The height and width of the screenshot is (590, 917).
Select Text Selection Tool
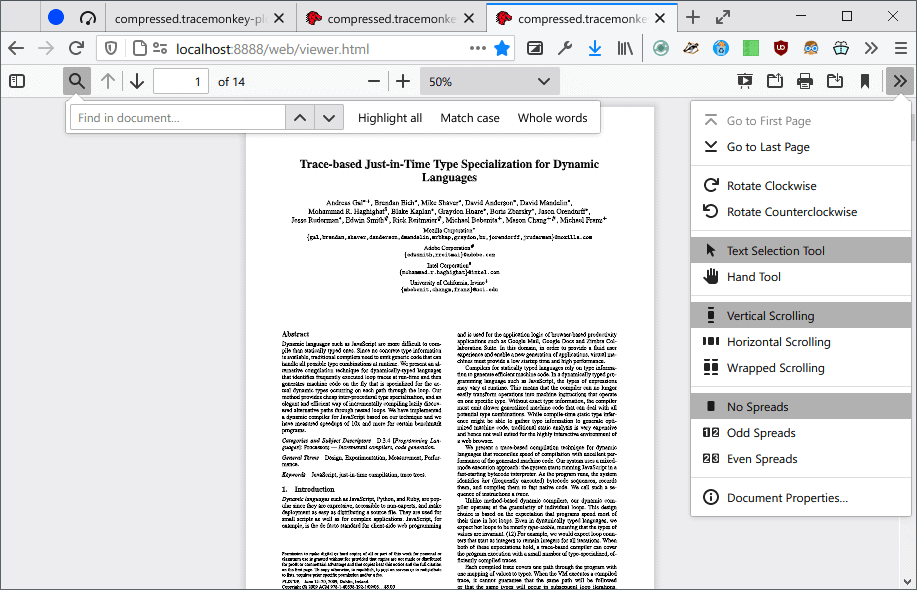click(801, 250)
